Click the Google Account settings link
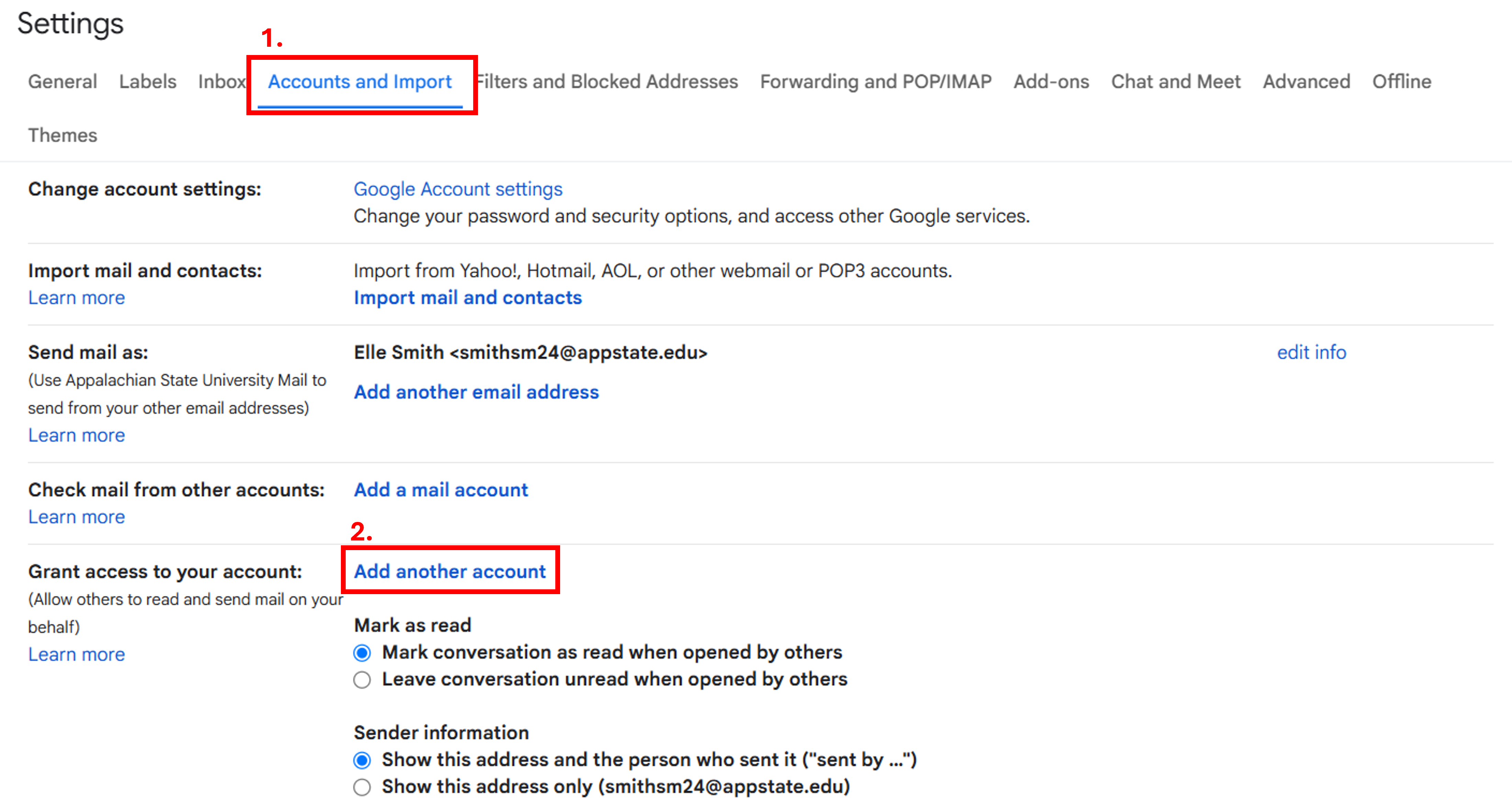The width and height of the screenshot is (1512, 808). pyautogui.click(x=458, y=189)
